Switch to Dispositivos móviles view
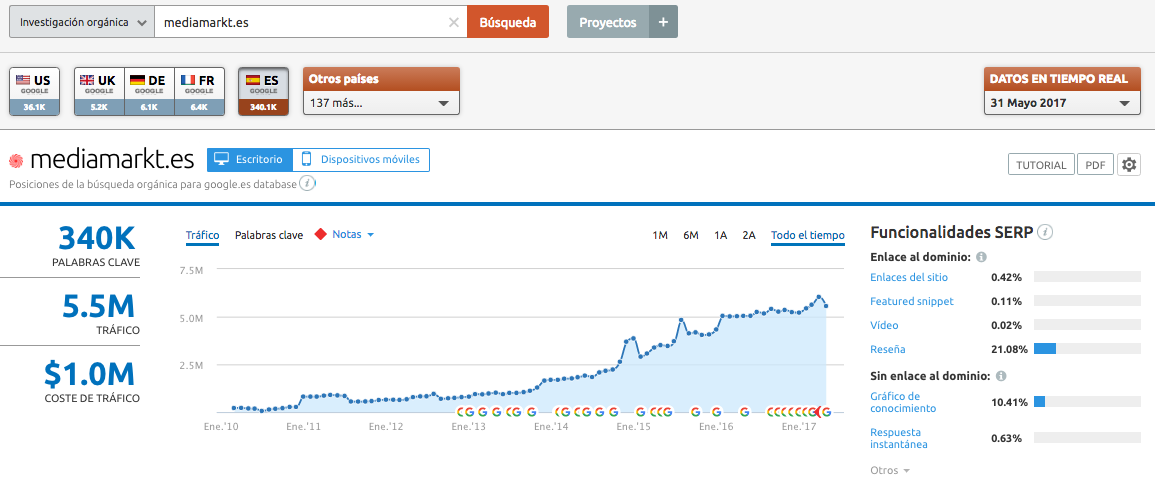 pyautogui.click(x=361, y=159)
